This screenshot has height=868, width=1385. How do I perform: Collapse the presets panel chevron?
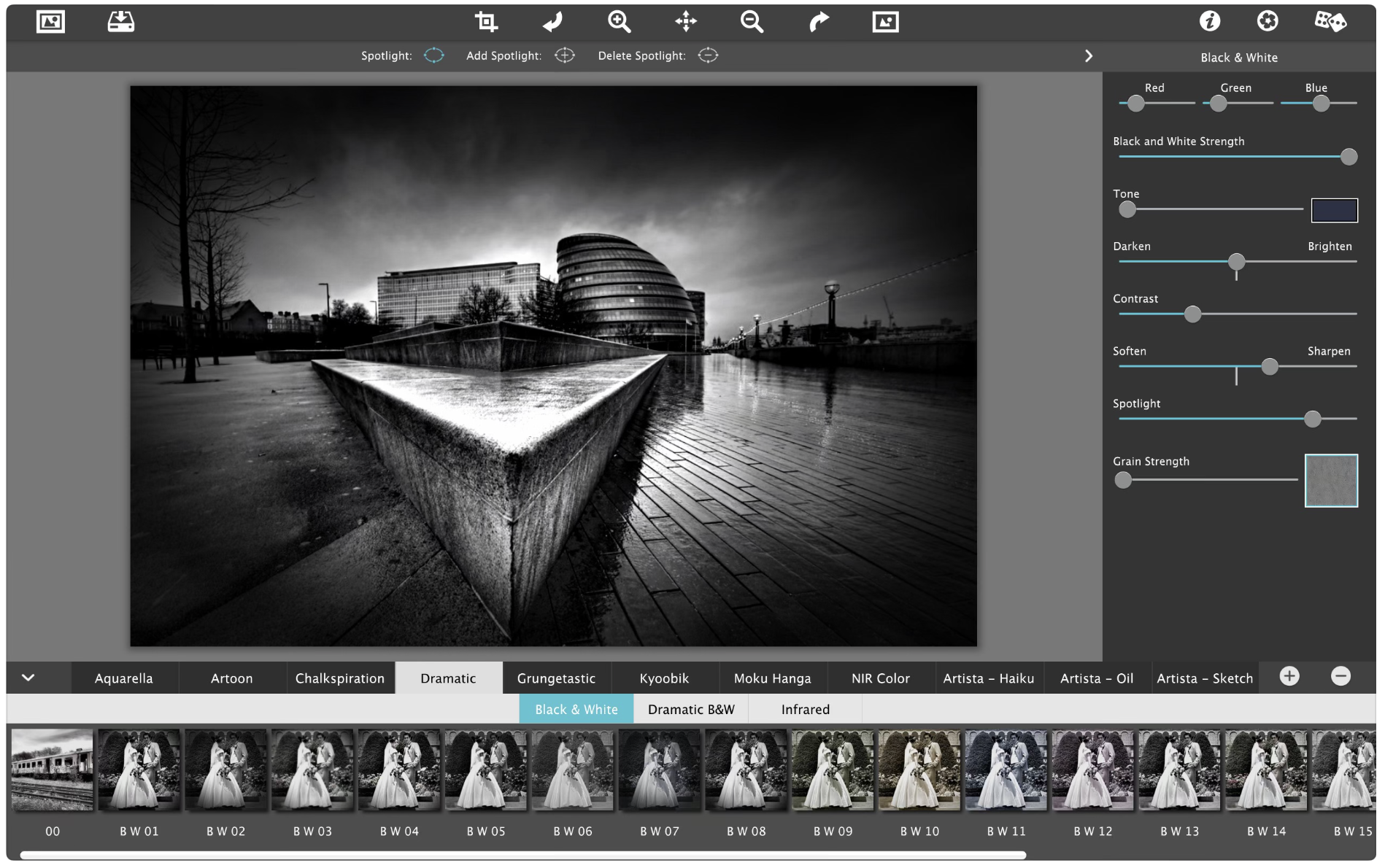(x=28, y=678)
